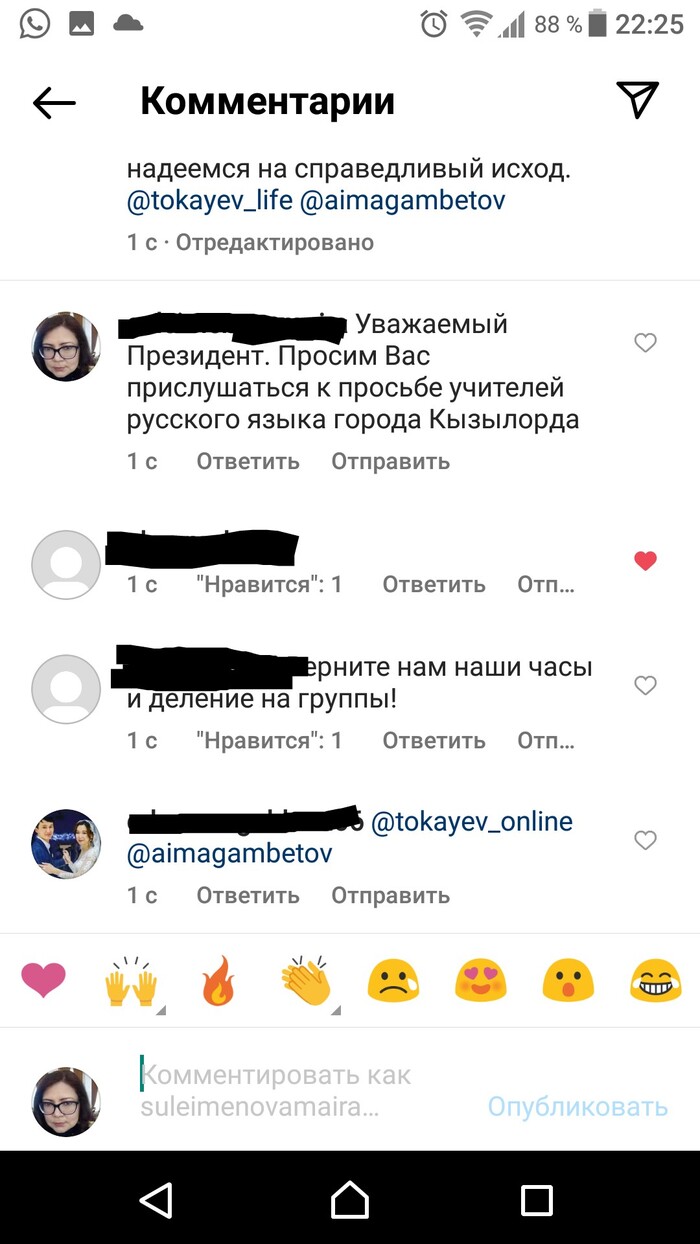Insert the clapping hands emoji
The height and width of the screenshot is (1244, 700).
click(306, 982)
